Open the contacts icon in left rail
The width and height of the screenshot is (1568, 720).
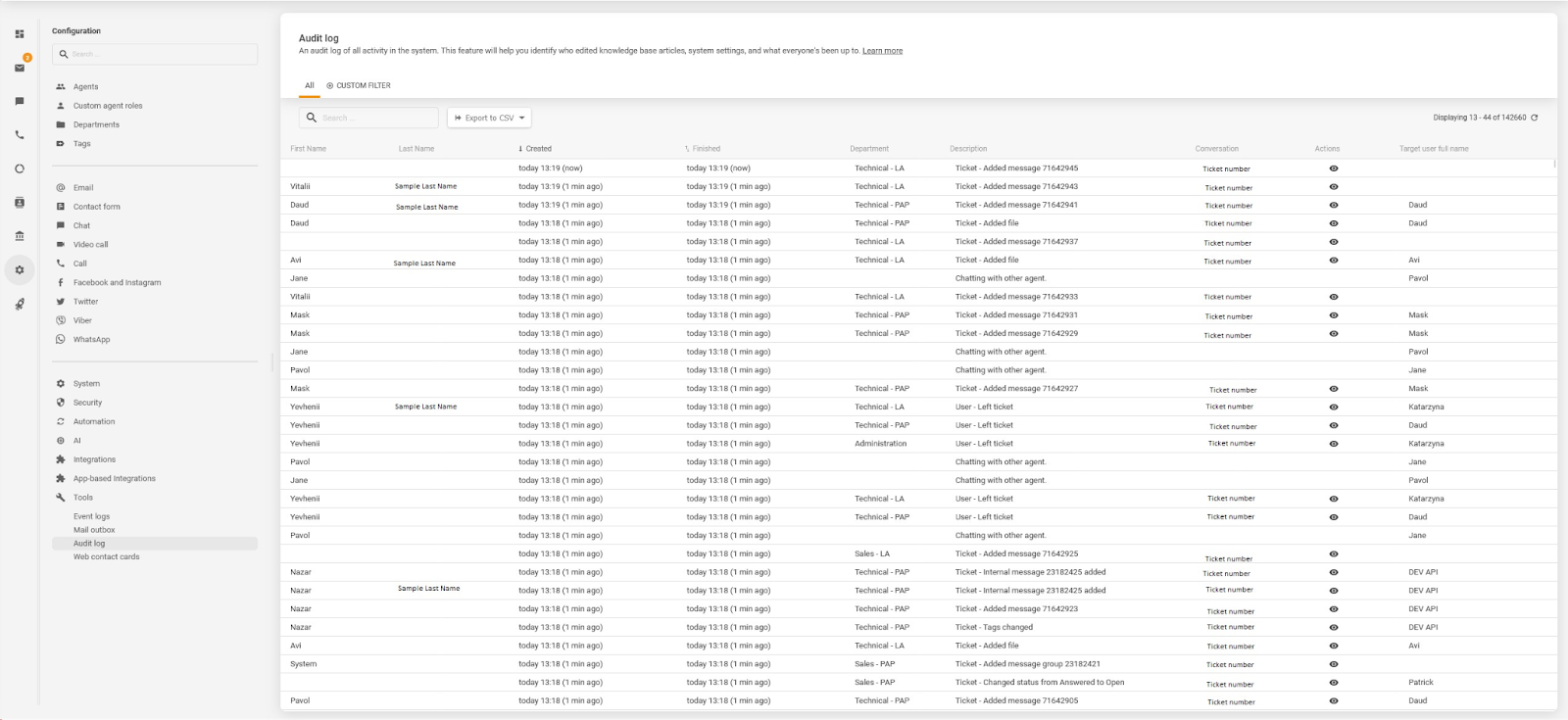20,203
